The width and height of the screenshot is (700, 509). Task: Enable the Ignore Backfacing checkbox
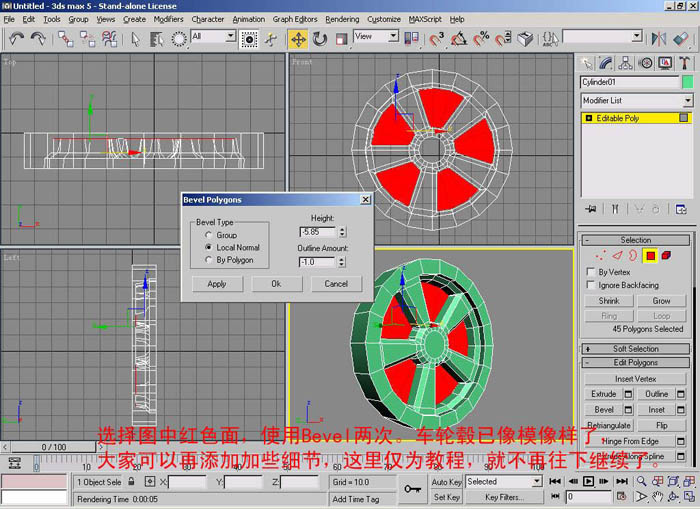point(591,285)
